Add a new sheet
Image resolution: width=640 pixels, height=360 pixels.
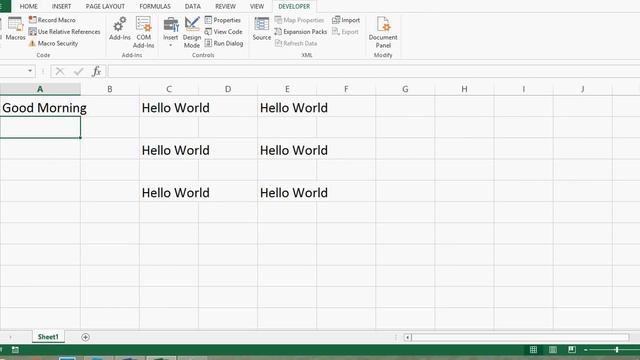(x=85, y=337)
